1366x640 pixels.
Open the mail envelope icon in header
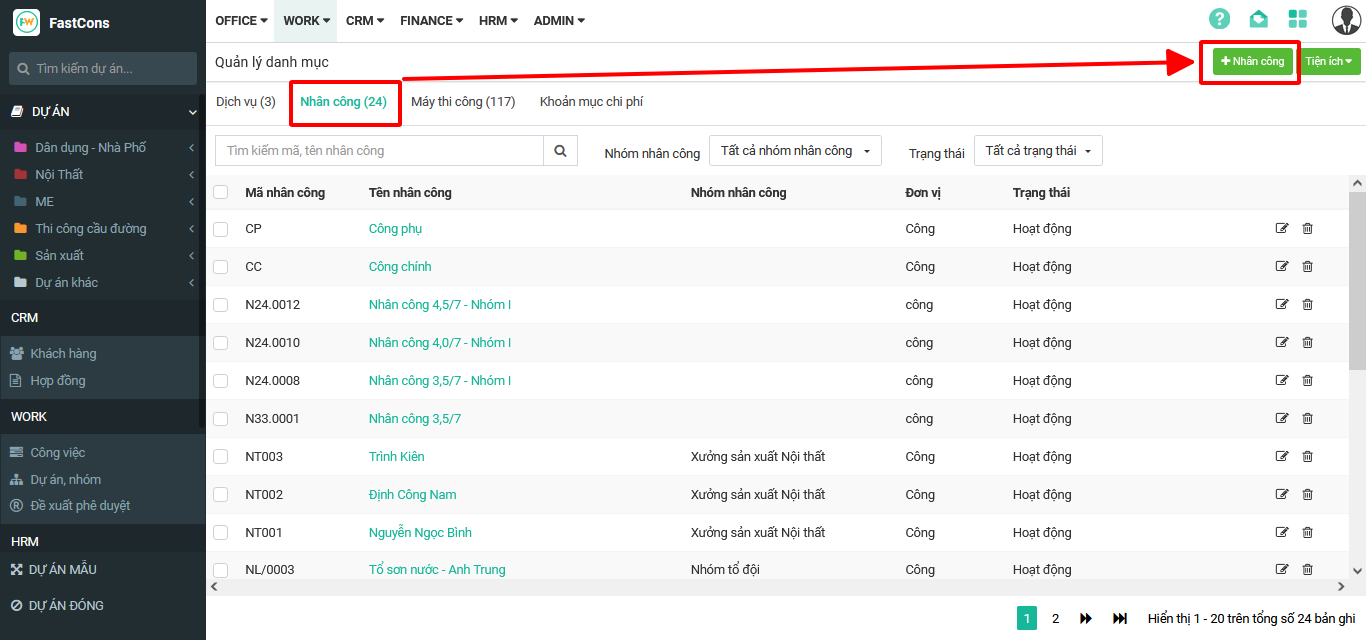click(x=1258, y=19)
